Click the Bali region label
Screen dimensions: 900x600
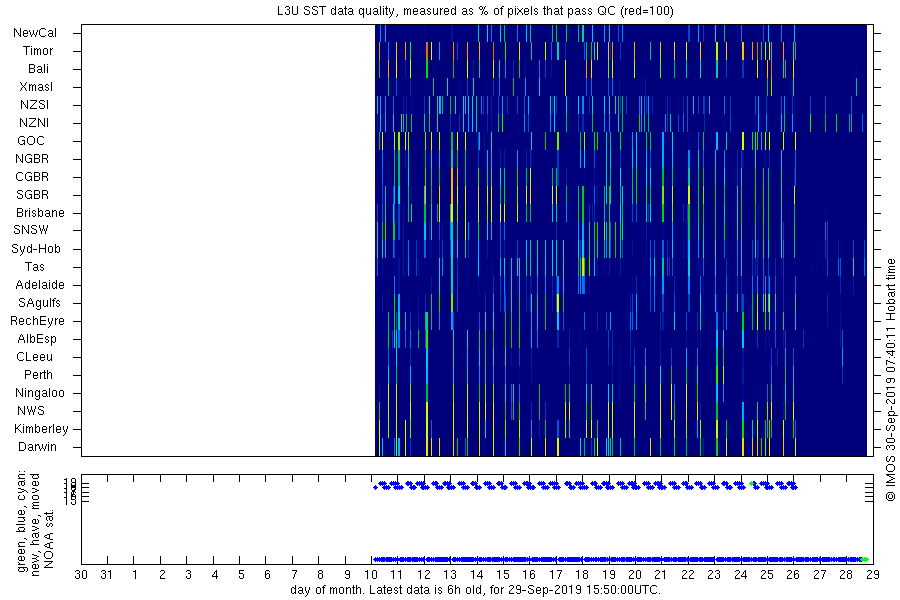pyautogui.click(x=38, y=69)
